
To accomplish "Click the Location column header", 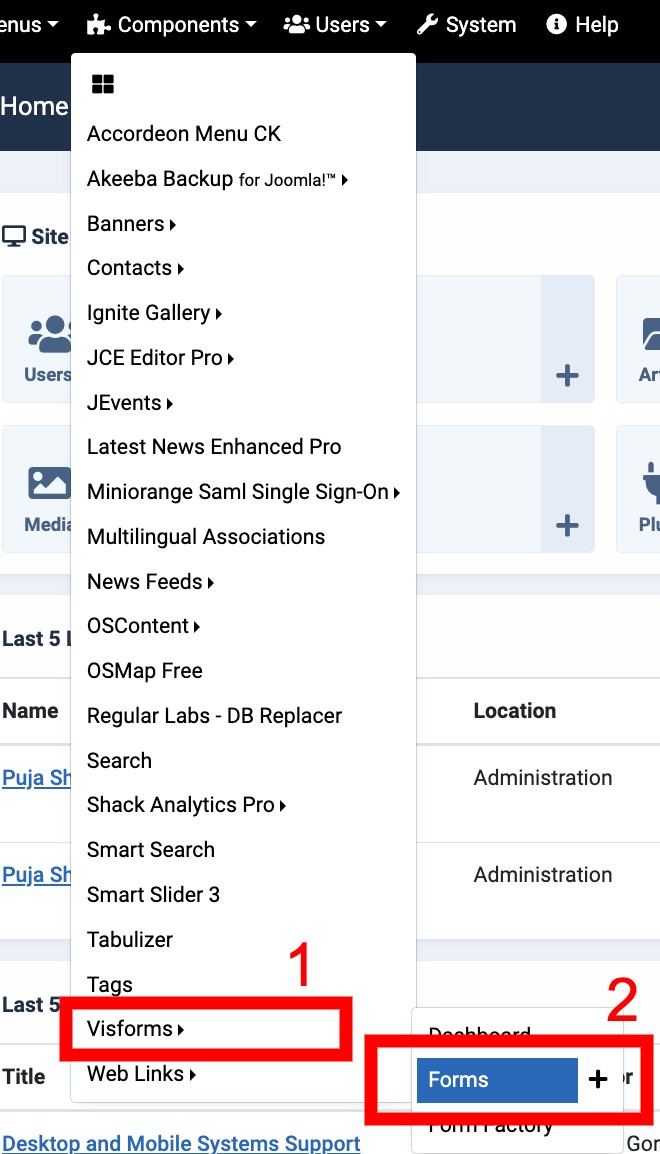I will point(514,710).
